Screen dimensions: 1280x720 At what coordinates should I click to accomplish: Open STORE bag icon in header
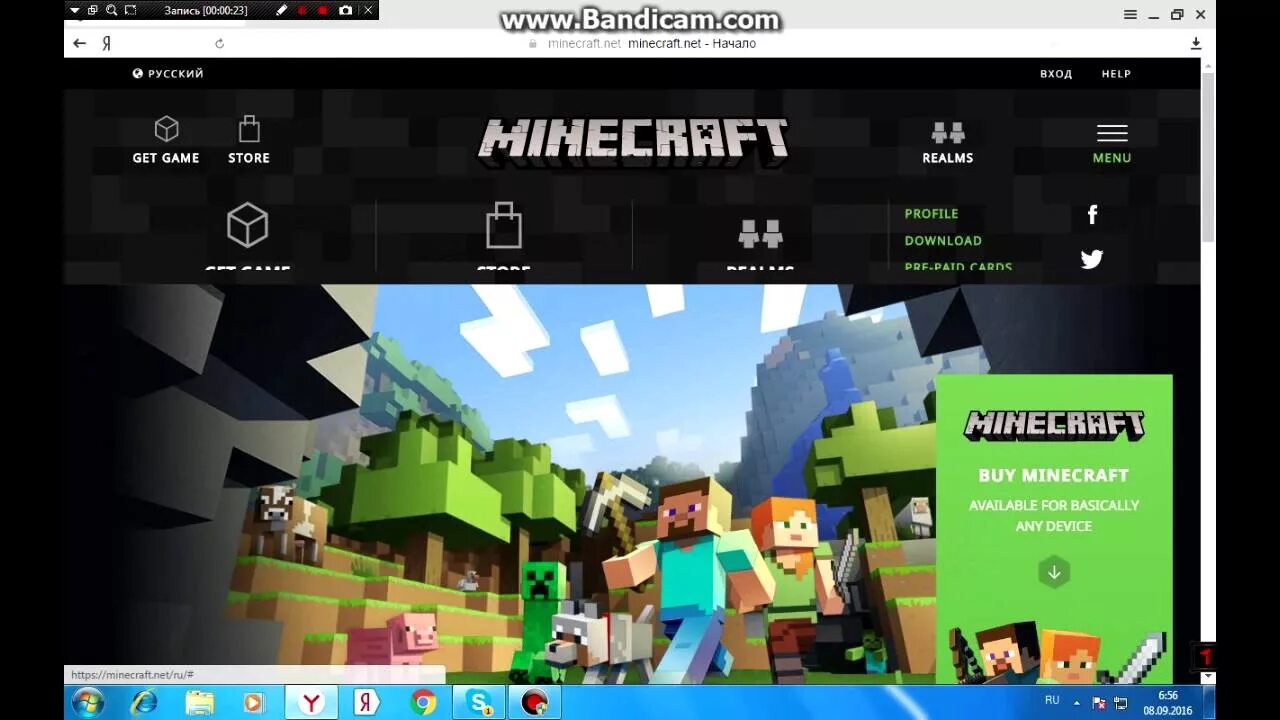pos(249,129)
